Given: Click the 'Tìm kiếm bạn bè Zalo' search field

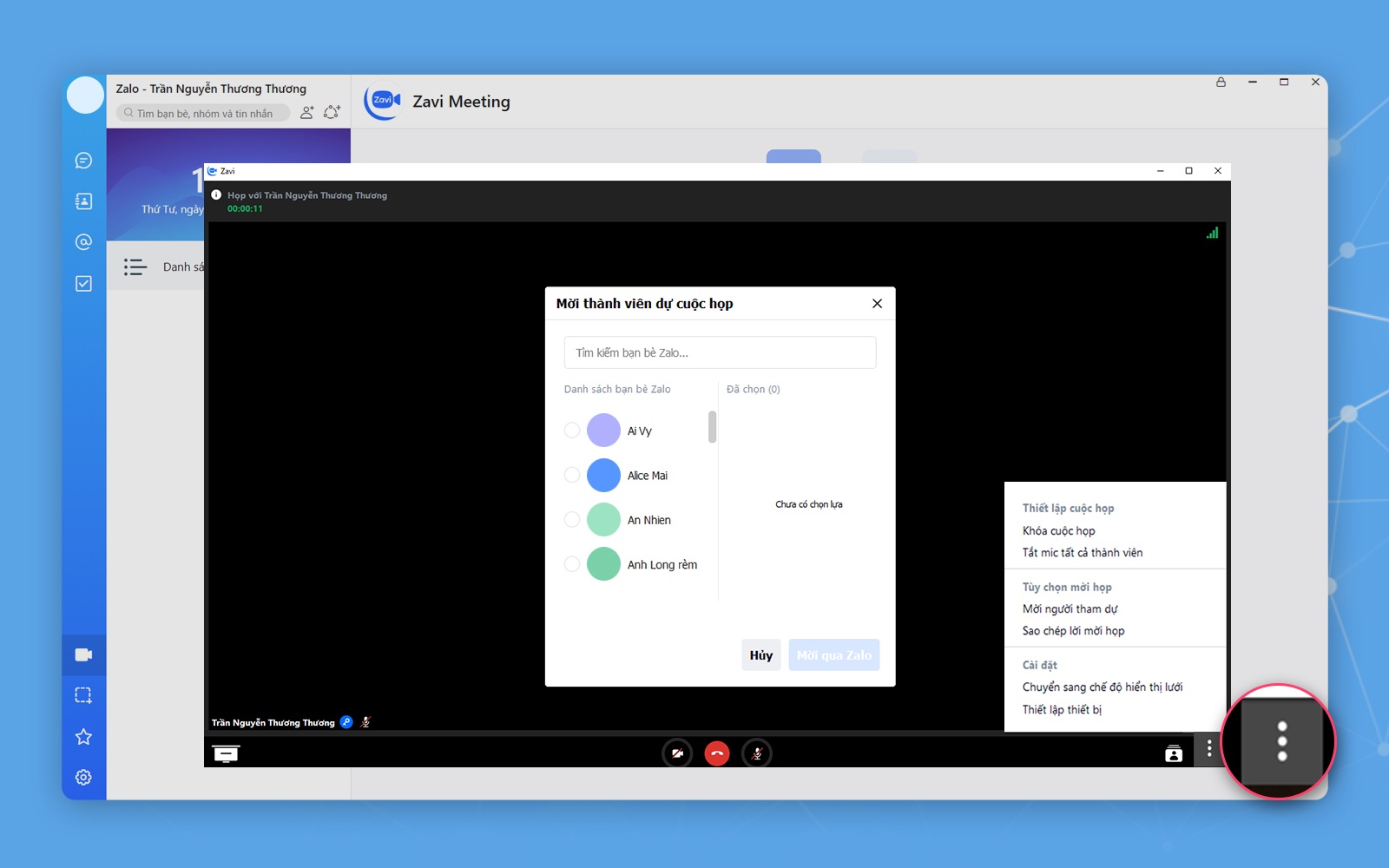Looking at the screenshot, I should pos(720,352).
